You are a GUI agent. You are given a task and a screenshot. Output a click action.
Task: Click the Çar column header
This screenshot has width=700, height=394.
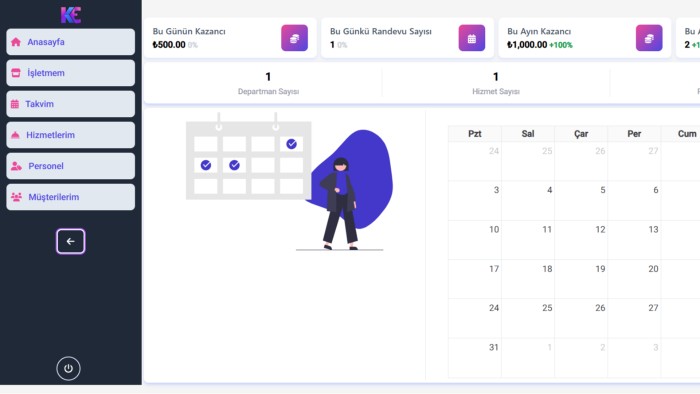581,134
